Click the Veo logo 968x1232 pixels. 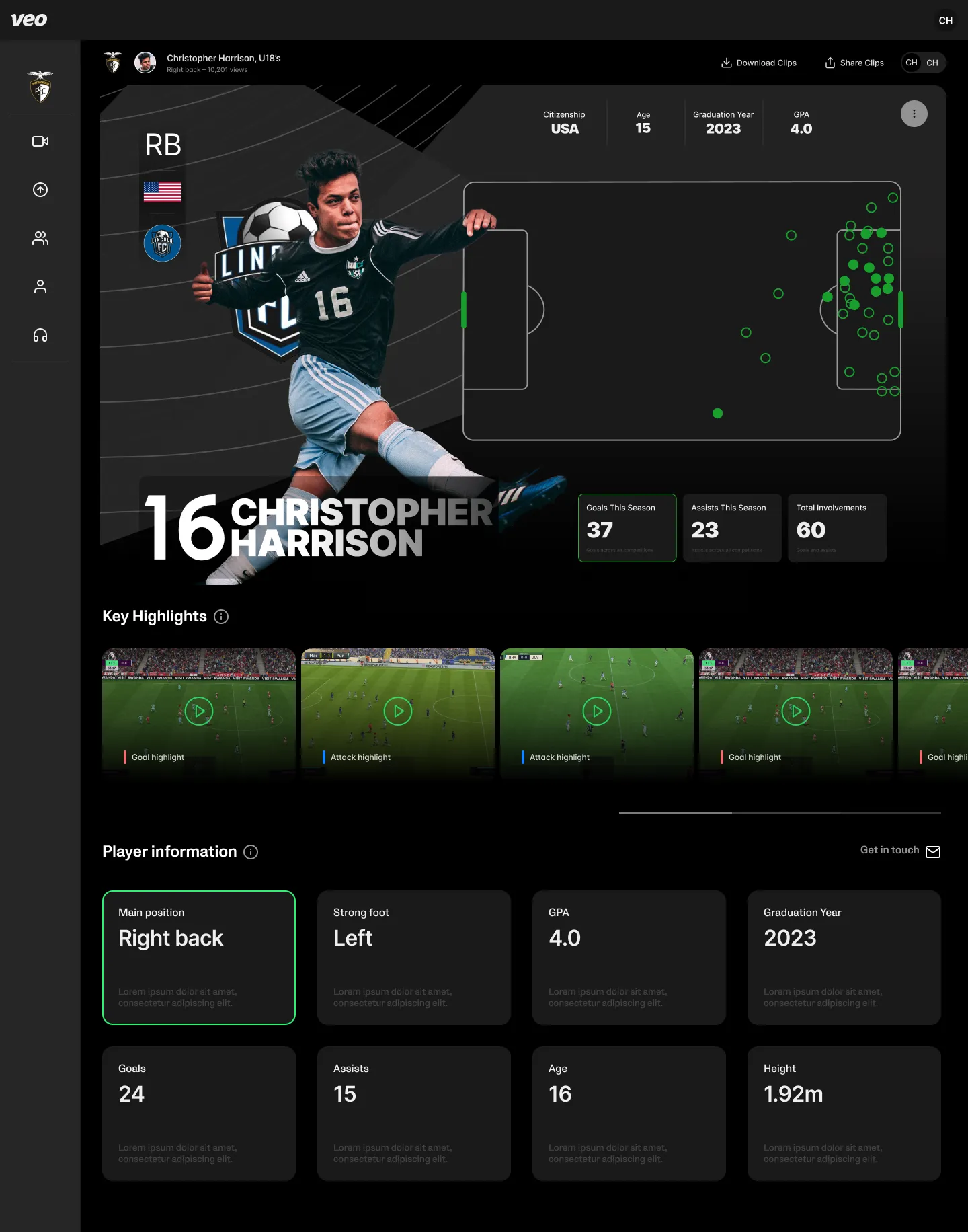(x=29, y=20)
